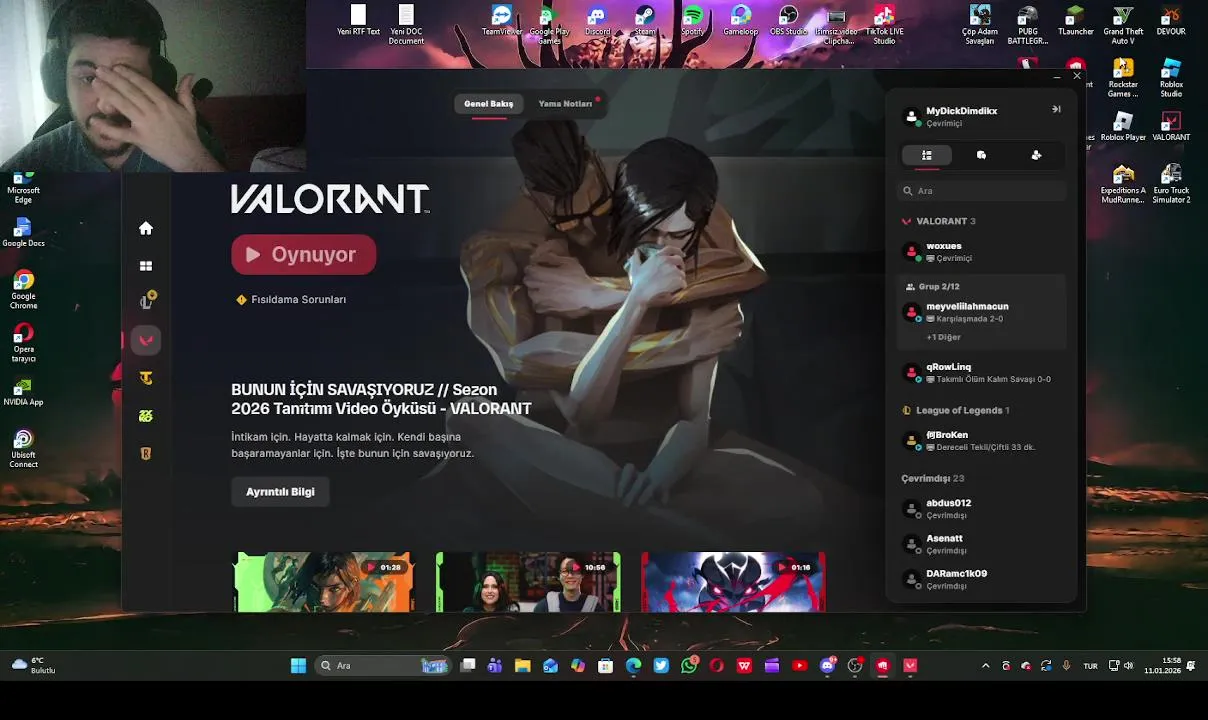Collapse the League of Legends 1 group

pos(955,410)
